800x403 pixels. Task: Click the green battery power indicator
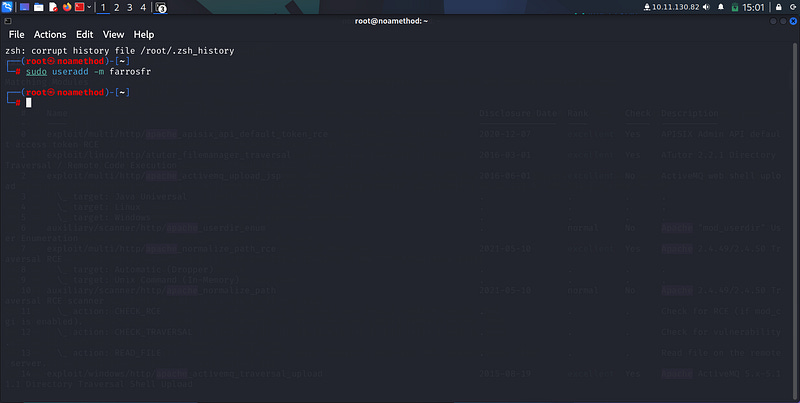tap(735, 7)
